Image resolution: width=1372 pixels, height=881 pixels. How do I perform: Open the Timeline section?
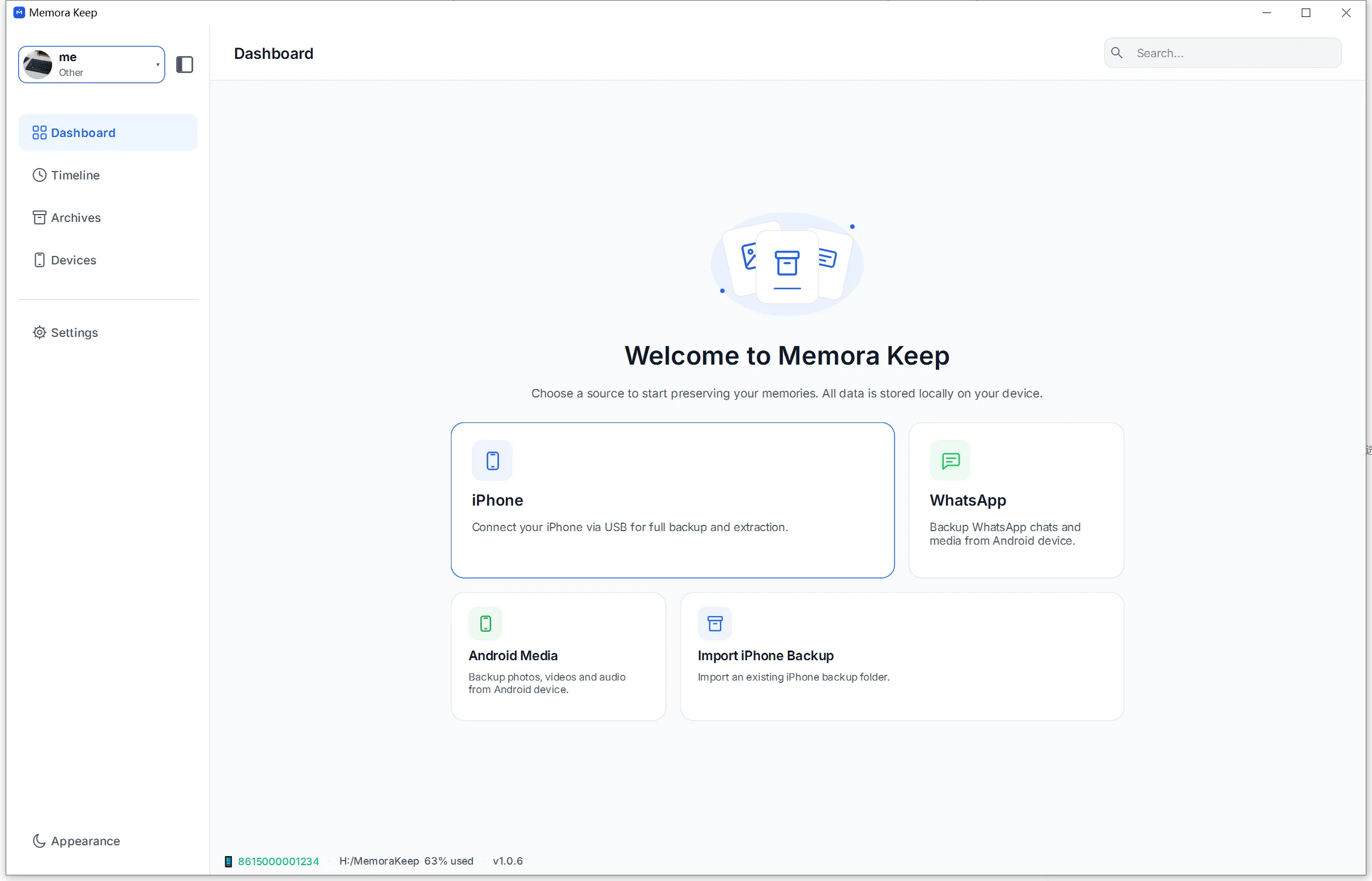pyautogui.click(x=108, y=175)
